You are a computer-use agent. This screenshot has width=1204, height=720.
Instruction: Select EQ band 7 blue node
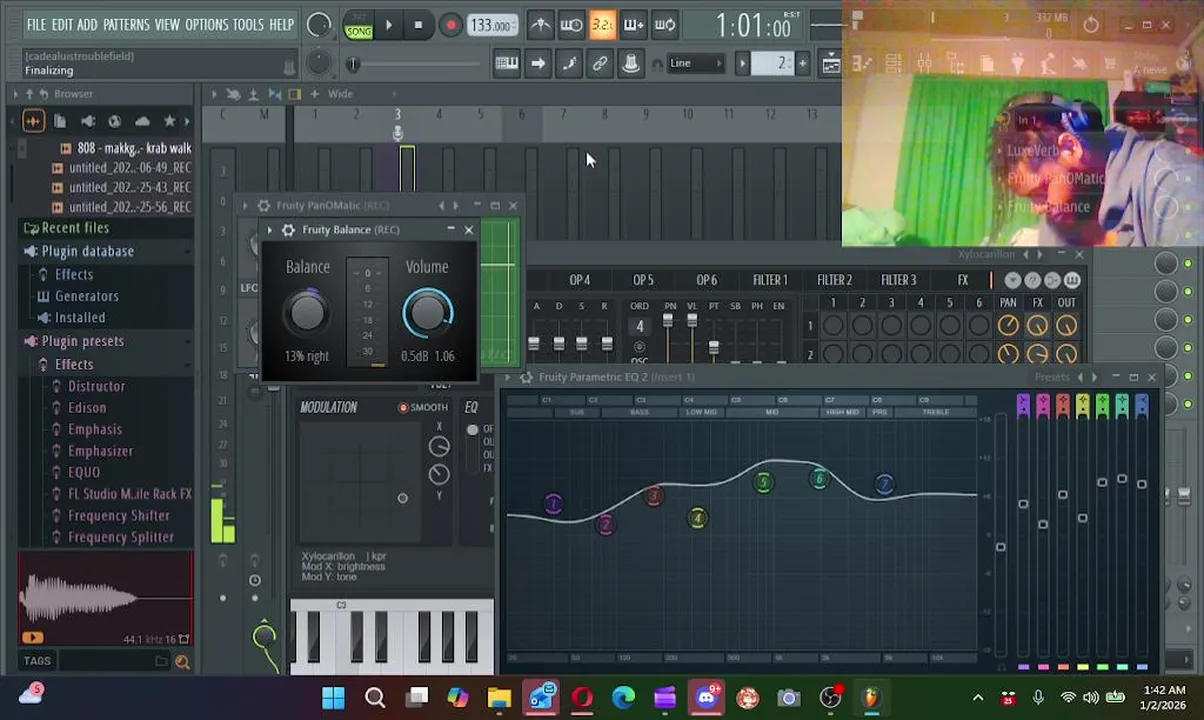884,485
